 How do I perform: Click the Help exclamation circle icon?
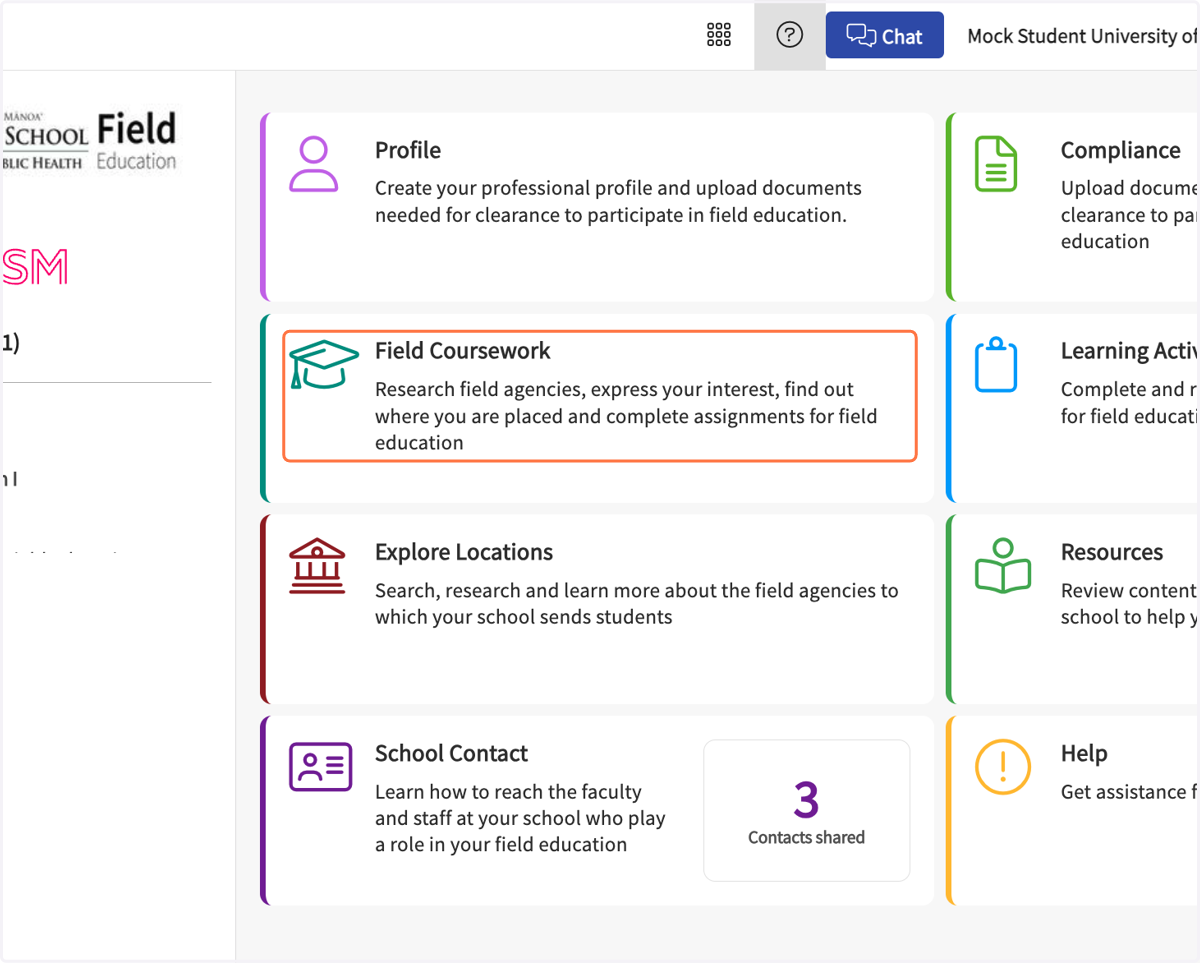pyautogui.click(x=1002, y=768)
